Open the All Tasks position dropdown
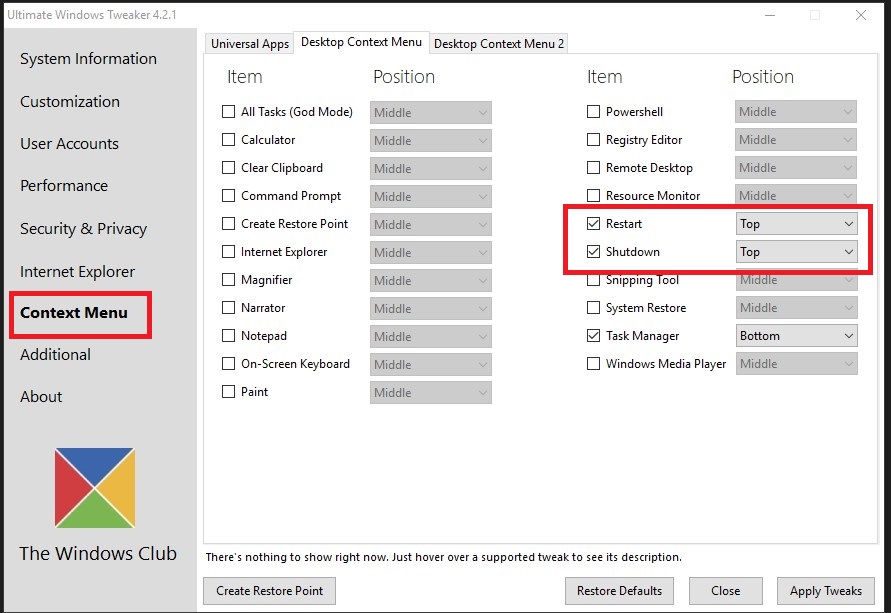 [431, 112]
